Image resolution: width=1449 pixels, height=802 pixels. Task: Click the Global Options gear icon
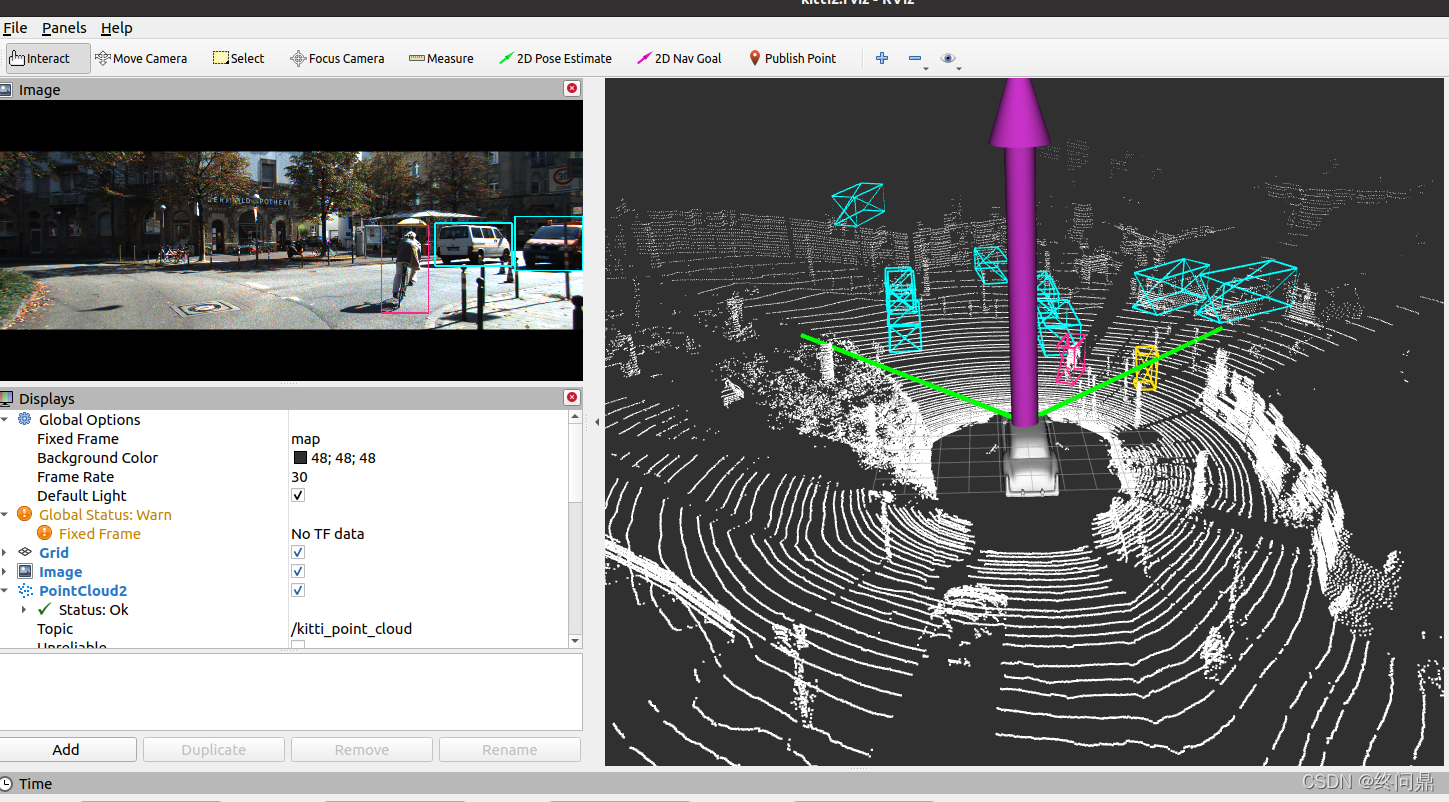pyautogui.click(x=24, y=419)
